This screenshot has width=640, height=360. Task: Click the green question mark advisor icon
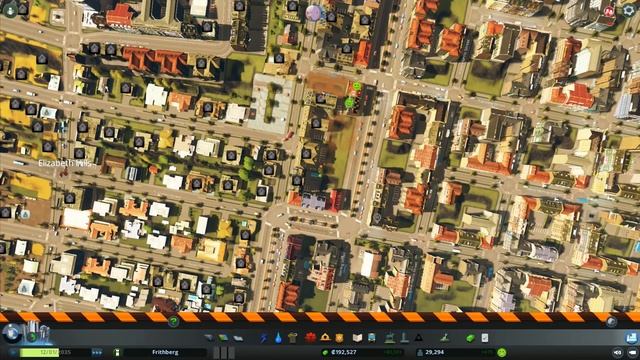[173, 321]
